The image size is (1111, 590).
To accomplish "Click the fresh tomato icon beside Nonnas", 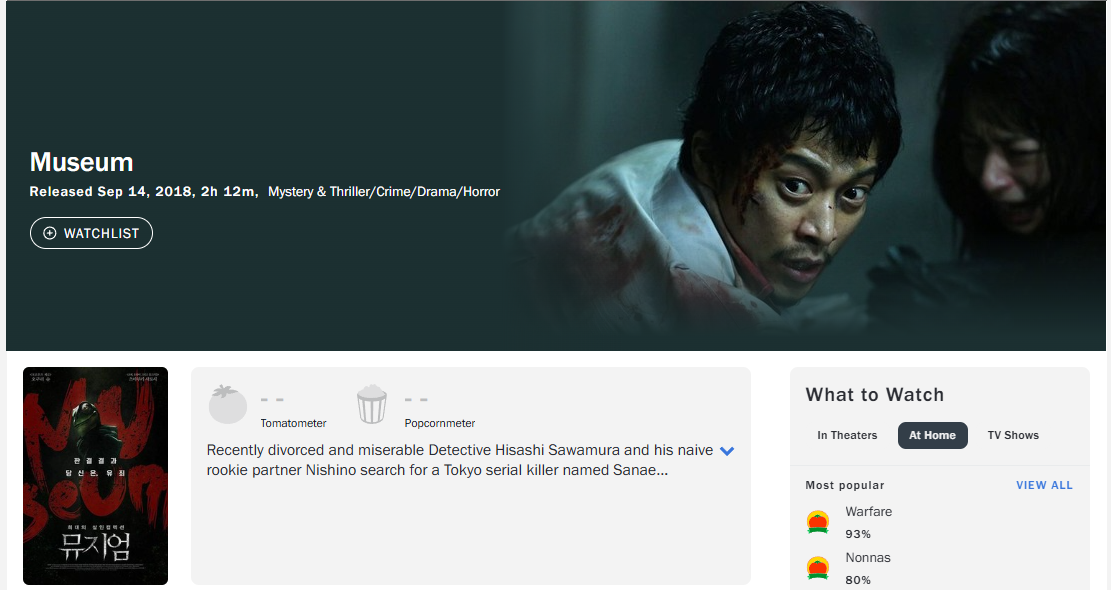I will pos(818,568).
